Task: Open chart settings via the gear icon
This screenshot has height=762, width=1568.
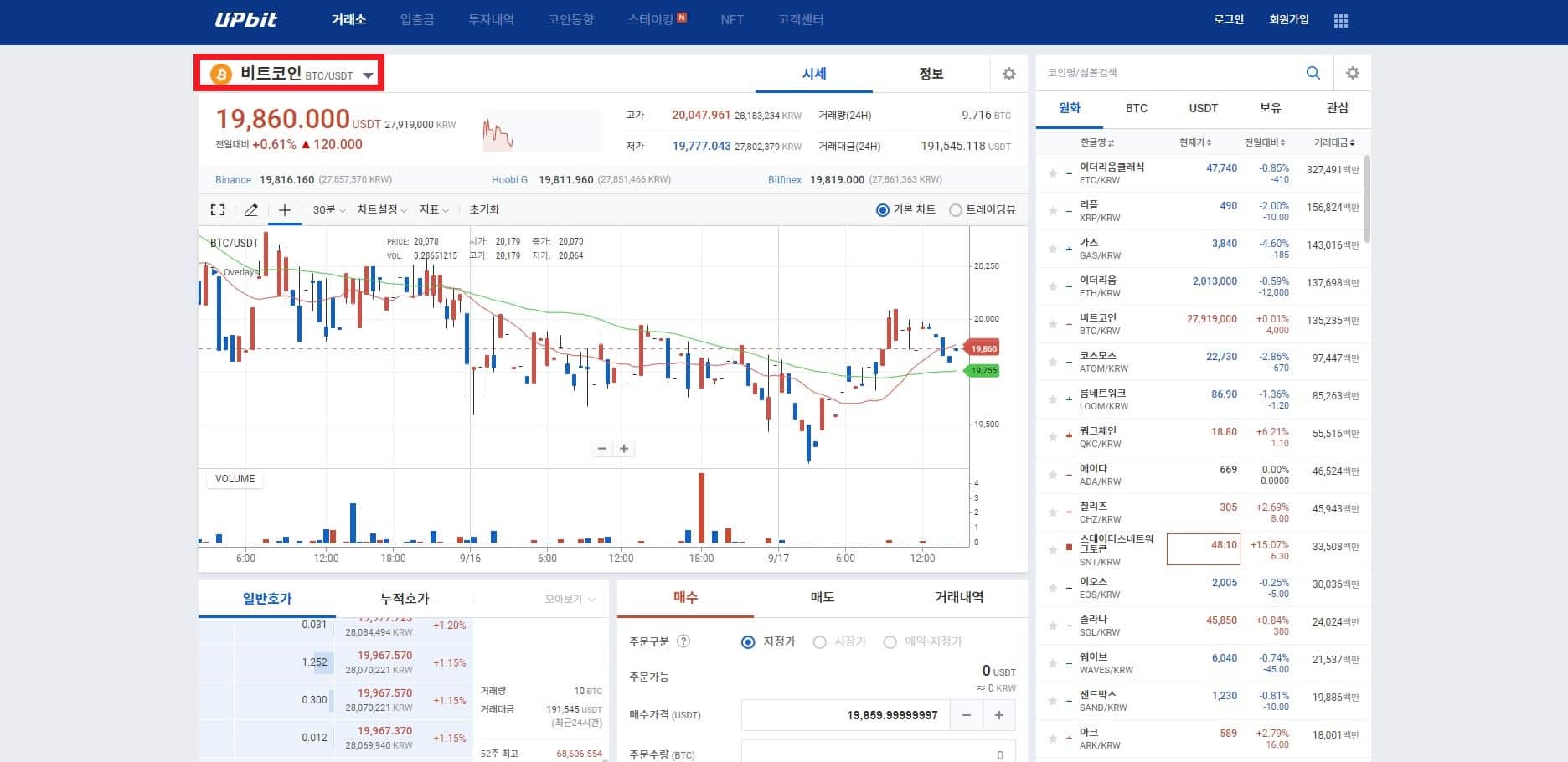Action: coord(1008,74)
